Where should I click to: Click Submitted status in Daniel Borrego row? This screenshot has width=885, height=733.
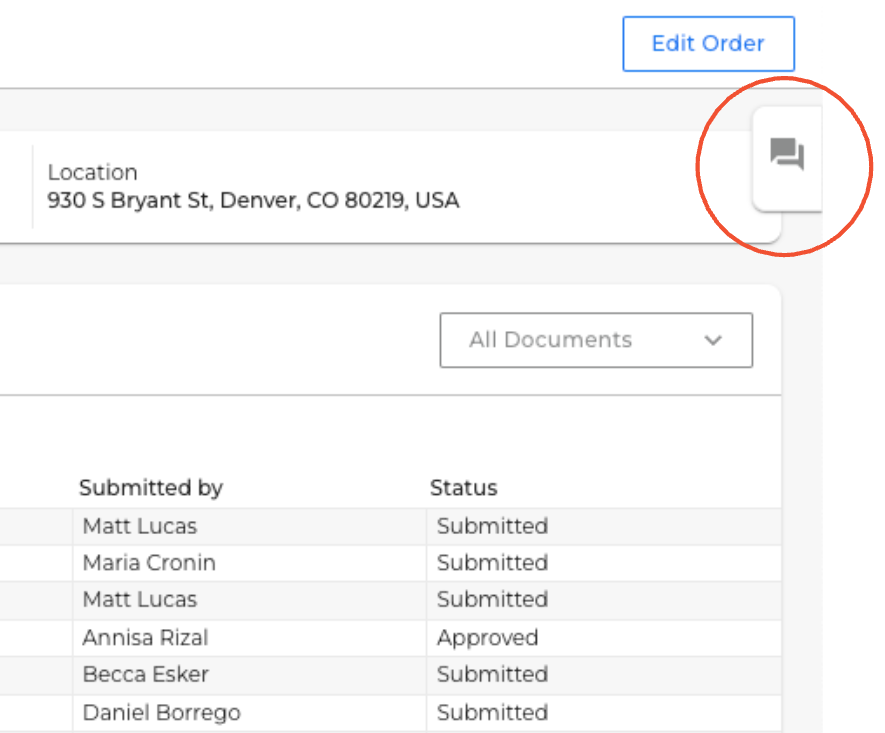coord(492,712)
